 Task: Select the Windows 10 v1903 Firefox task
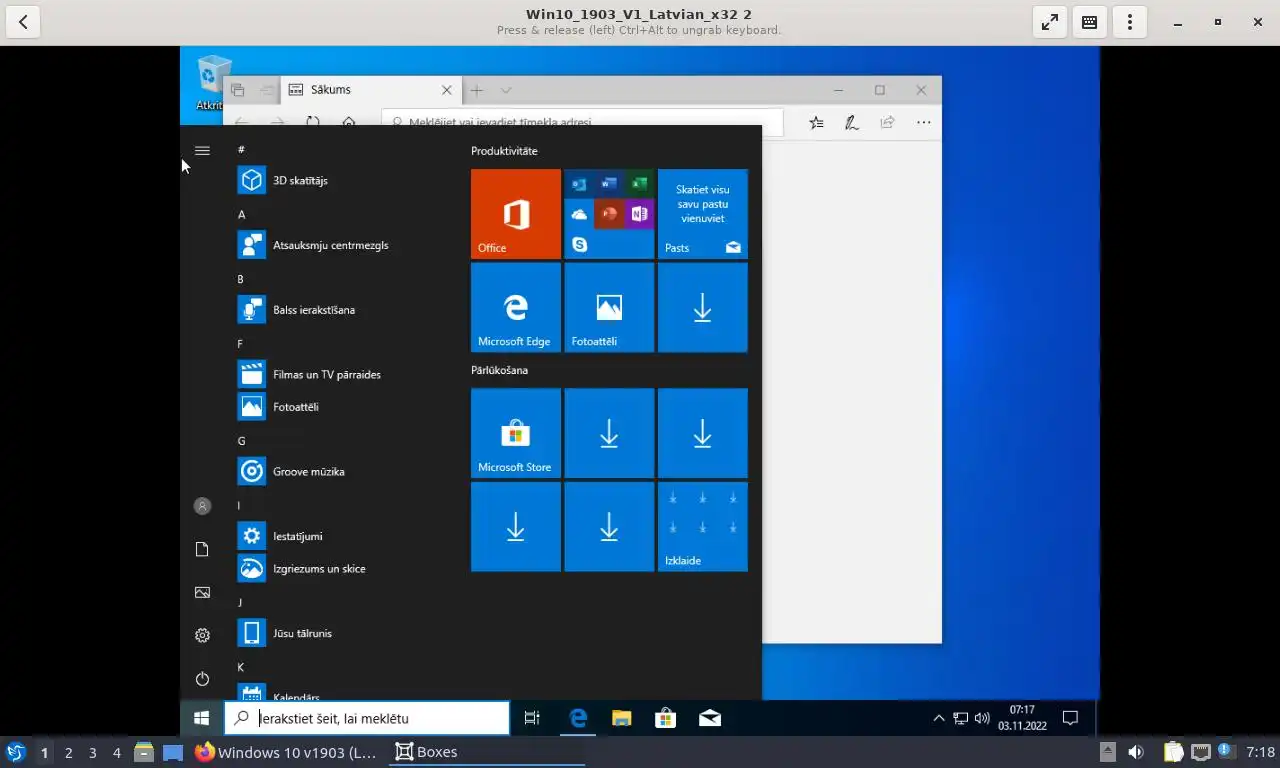[286, 752]
